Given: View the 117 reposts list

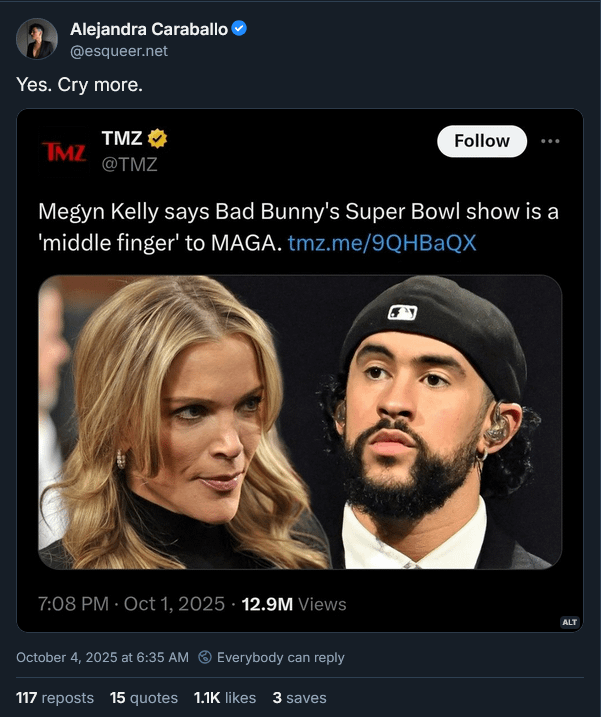Looking at the screenshot, I should click(55, 698).
